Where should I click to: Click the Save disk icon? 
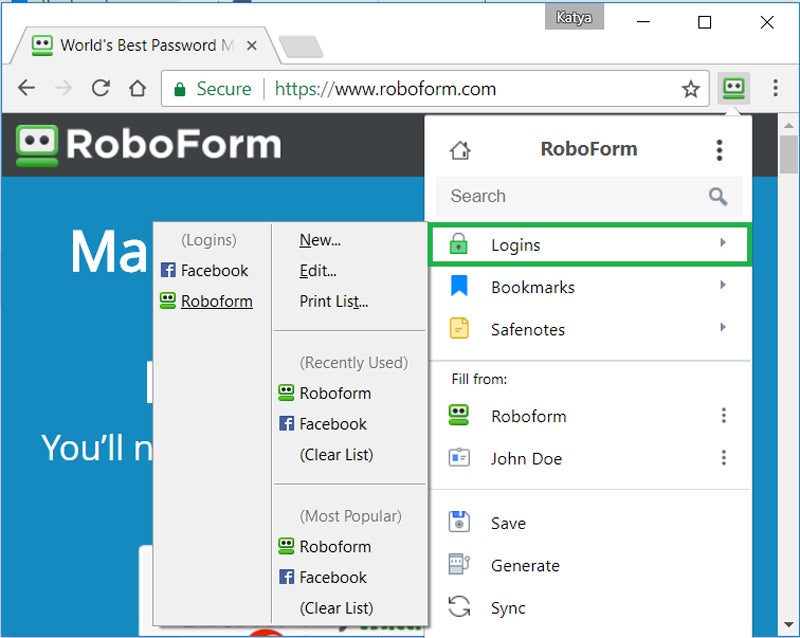(459, 523)
